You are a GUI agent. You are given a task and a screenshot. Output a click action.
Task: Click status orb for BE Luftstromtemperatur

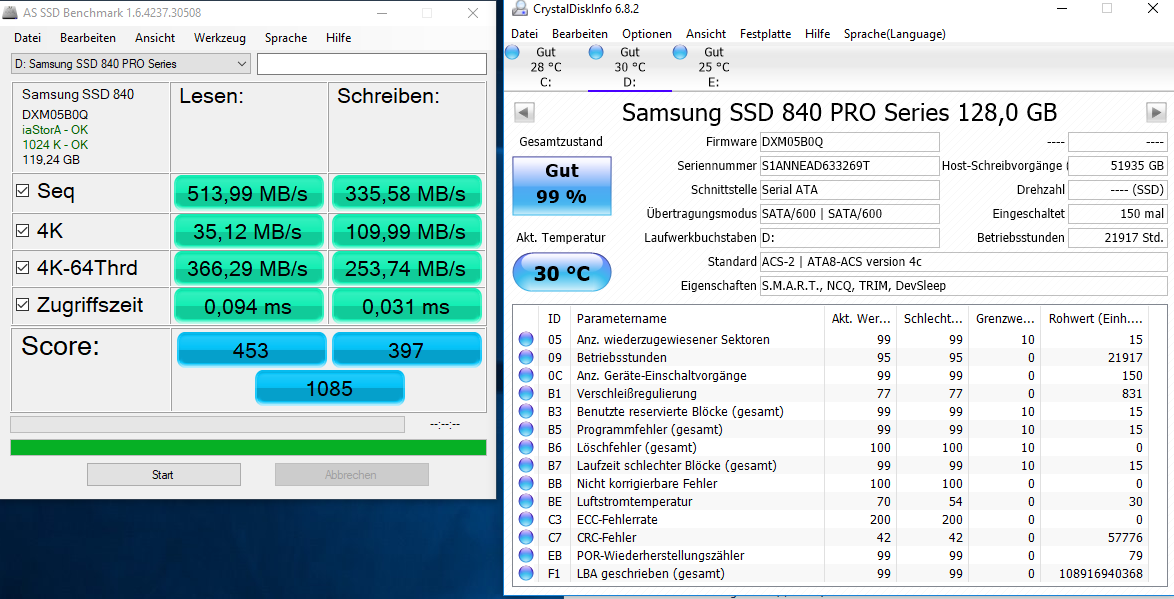[x=526, y=501]
